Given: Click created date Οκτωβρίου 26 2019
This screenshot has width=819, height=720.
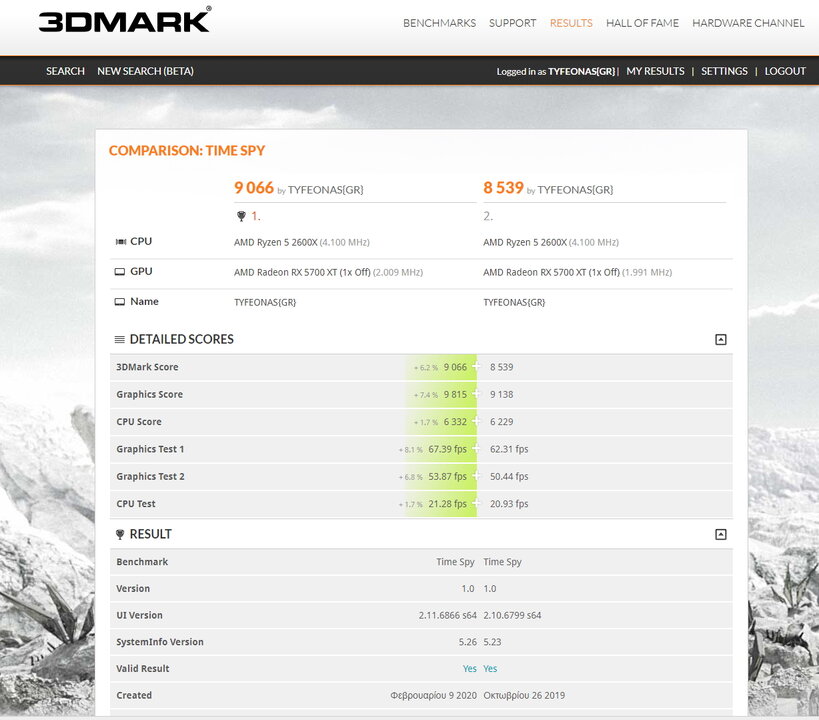Looking at the screenshot, I should pyautogui.click(x=524, y=695).
